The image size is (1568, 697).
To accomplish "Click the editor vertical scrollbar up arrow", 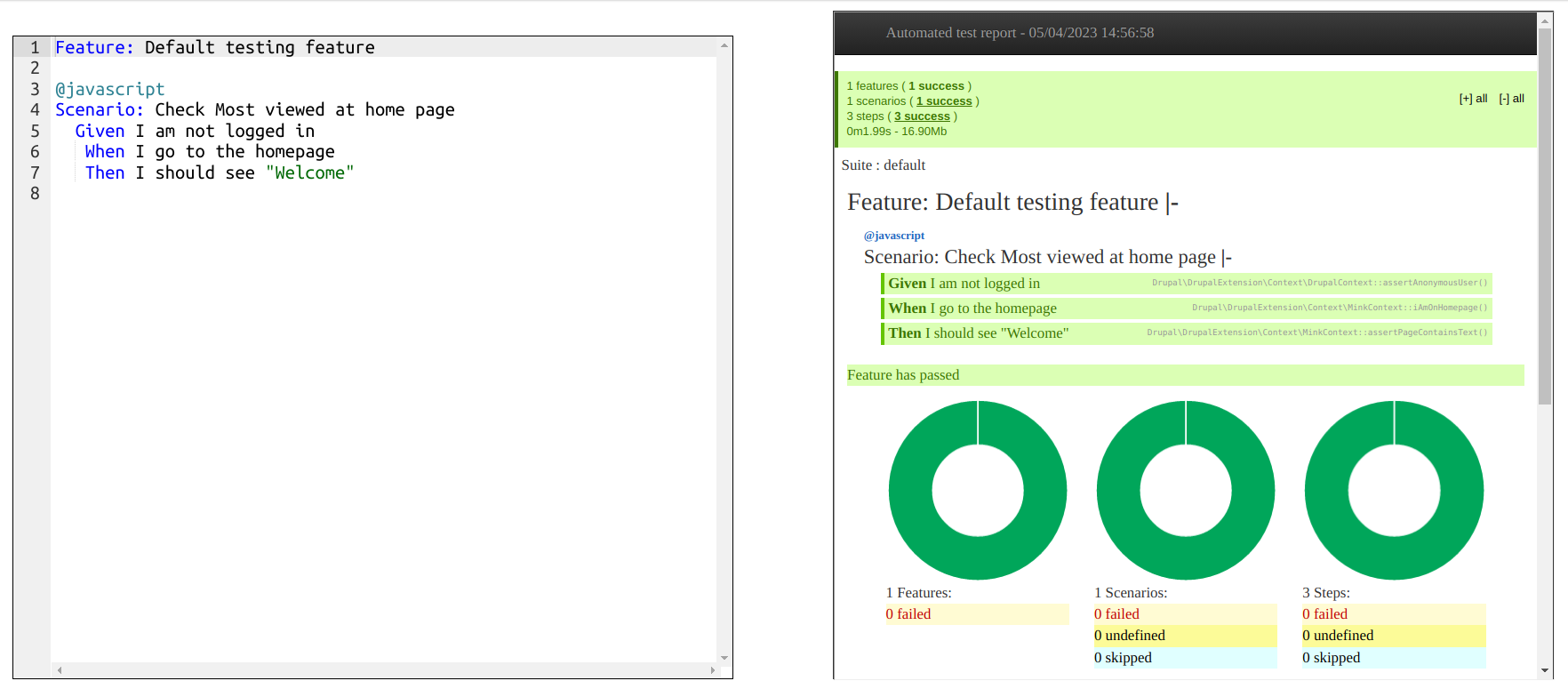I will pyautogui.click(x=724, y=45).
